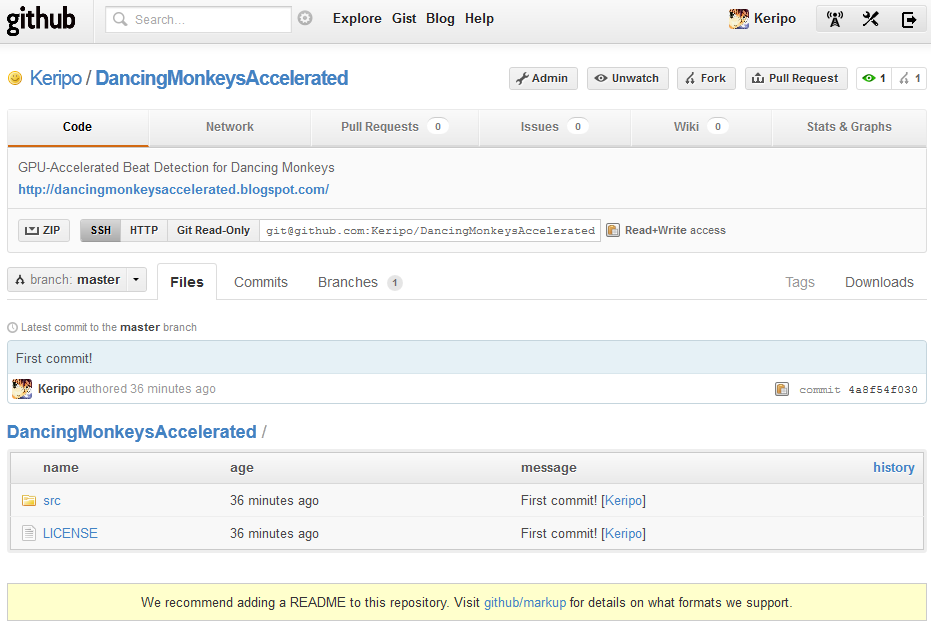Open the Keripo username in header
This screenshot has width=931, height=627.
click(774, 19)
